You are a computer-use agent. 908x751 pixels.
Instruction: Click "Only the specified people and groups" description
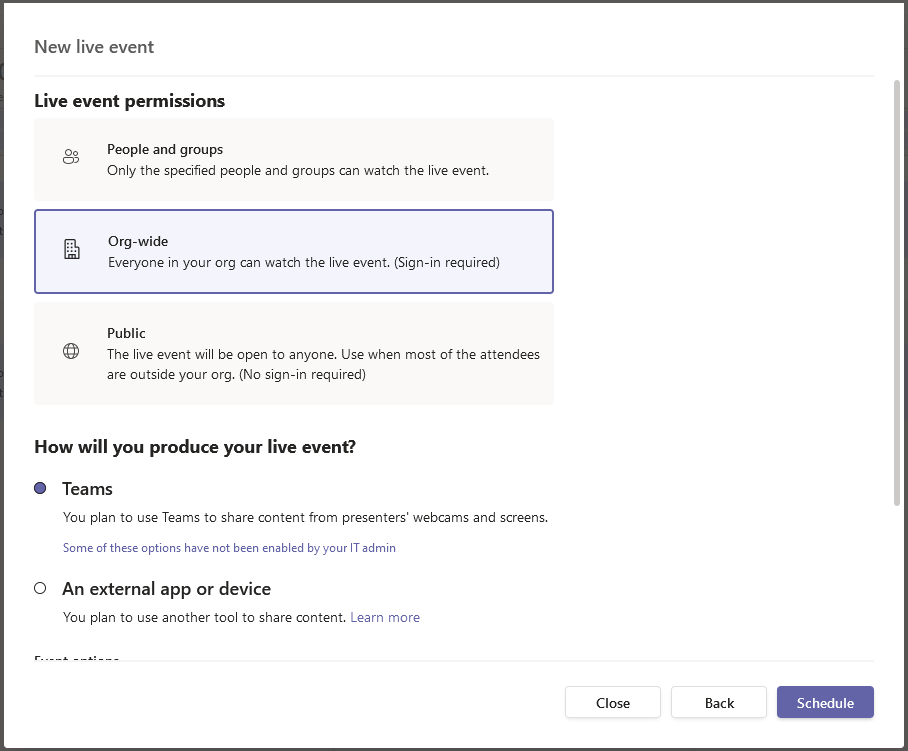pos(298,170)
